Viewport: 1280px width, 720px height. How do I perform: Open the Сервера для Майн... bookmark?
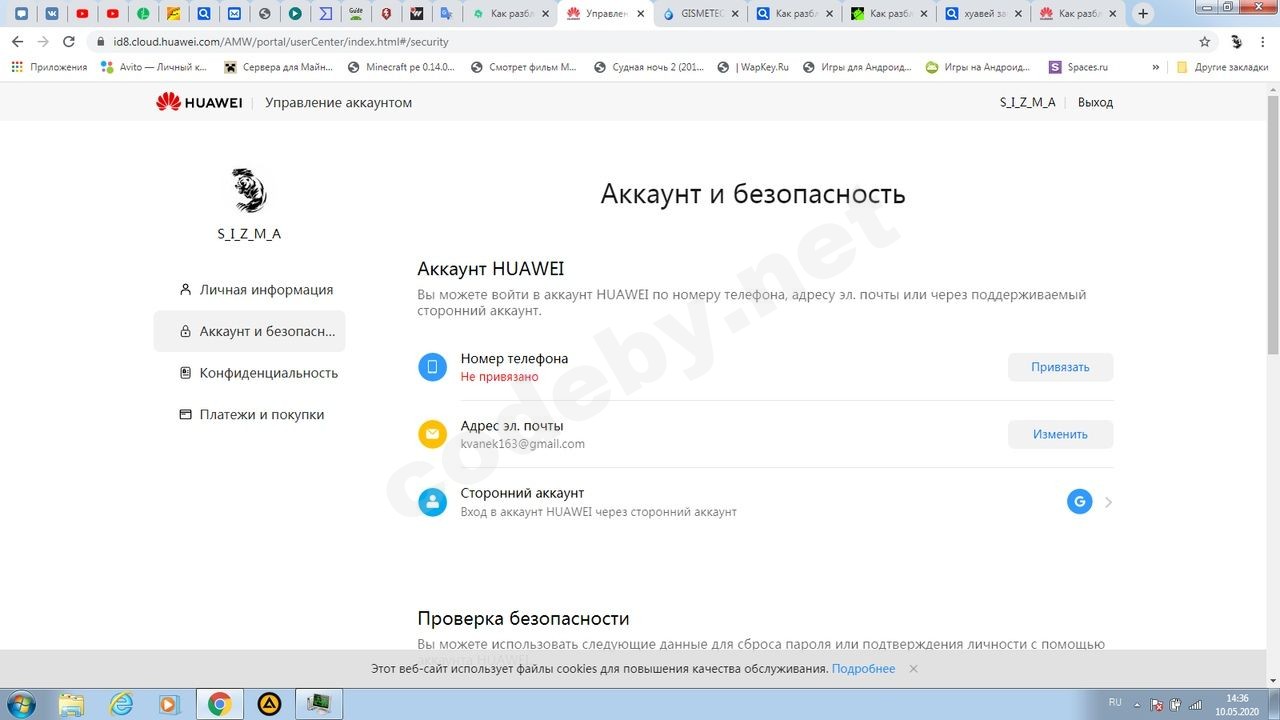click(278, 67)
